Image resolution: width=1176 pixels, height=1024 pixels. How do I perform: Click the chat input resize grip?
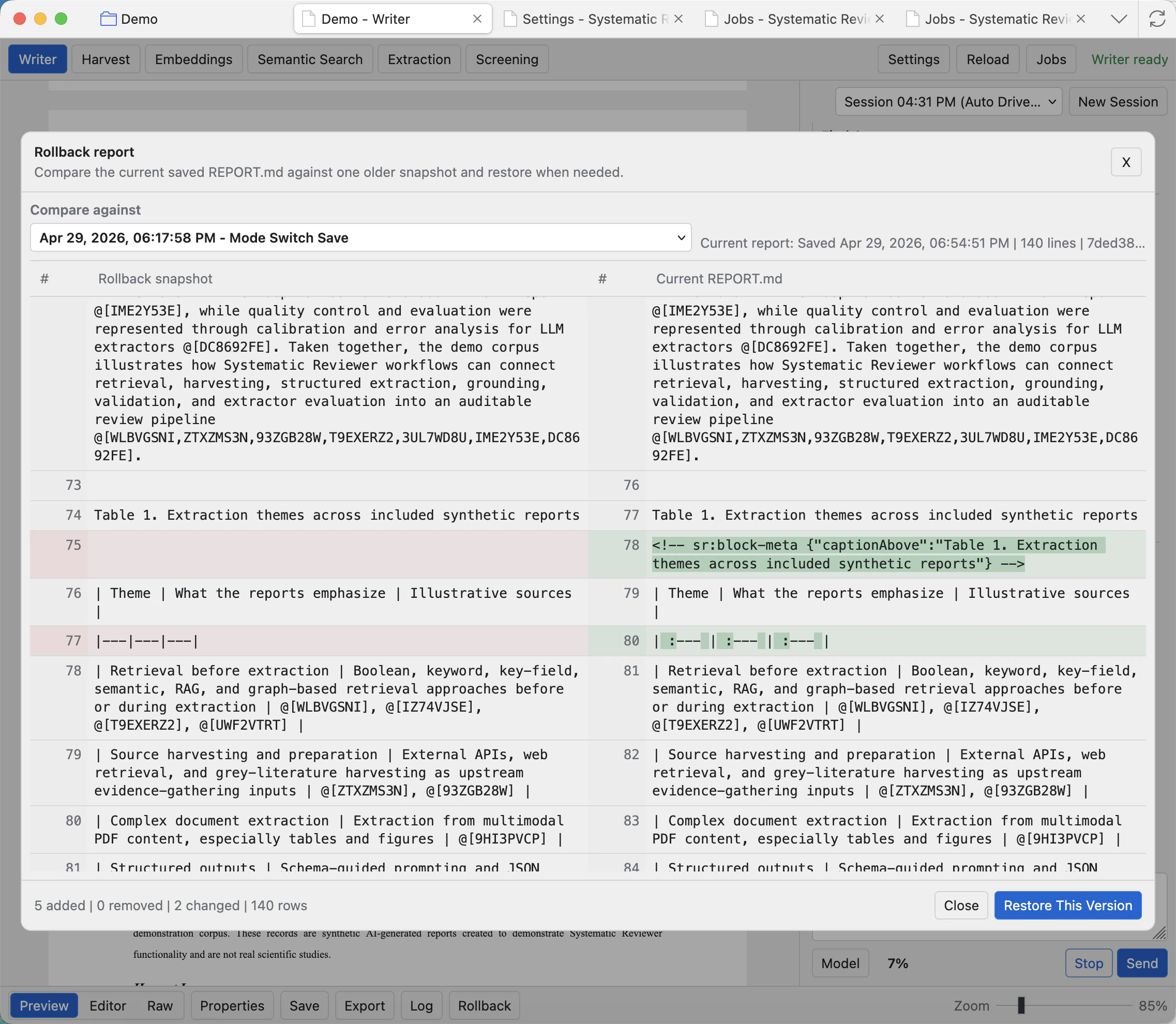[1159, 933]
